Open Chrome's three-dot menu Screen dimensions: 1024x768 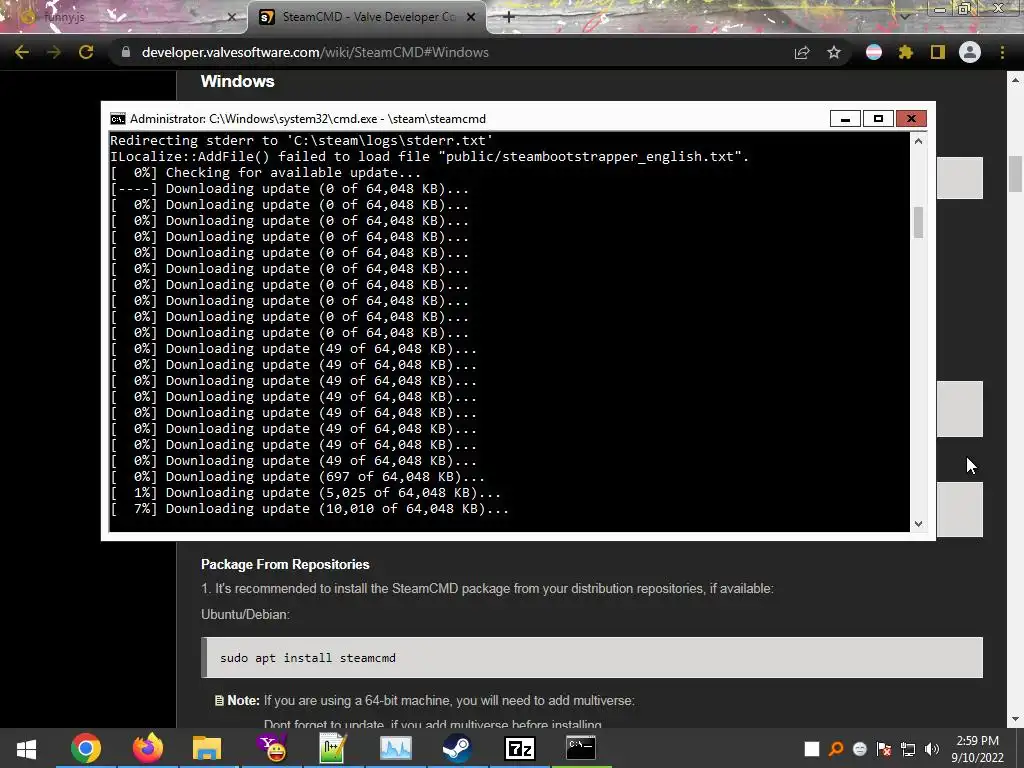coord(1002,52)
